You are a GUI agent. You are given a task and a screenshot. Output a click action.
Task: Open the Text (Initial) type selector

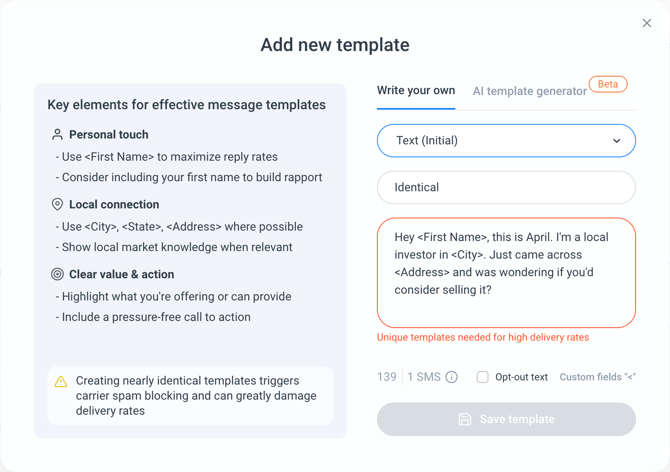[506, 141]
